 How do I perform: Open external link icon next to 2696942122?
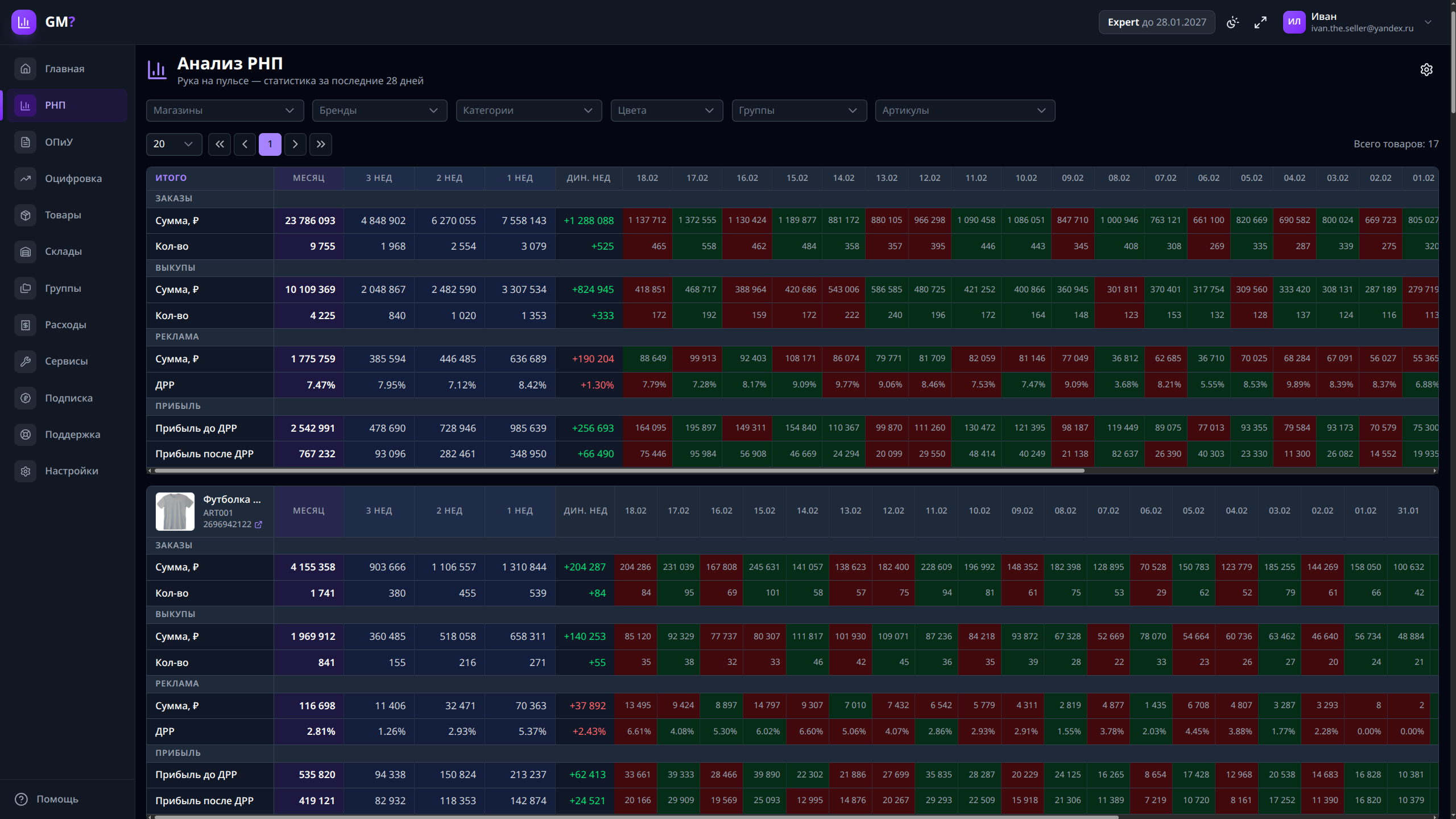click(x=259, y=524)
